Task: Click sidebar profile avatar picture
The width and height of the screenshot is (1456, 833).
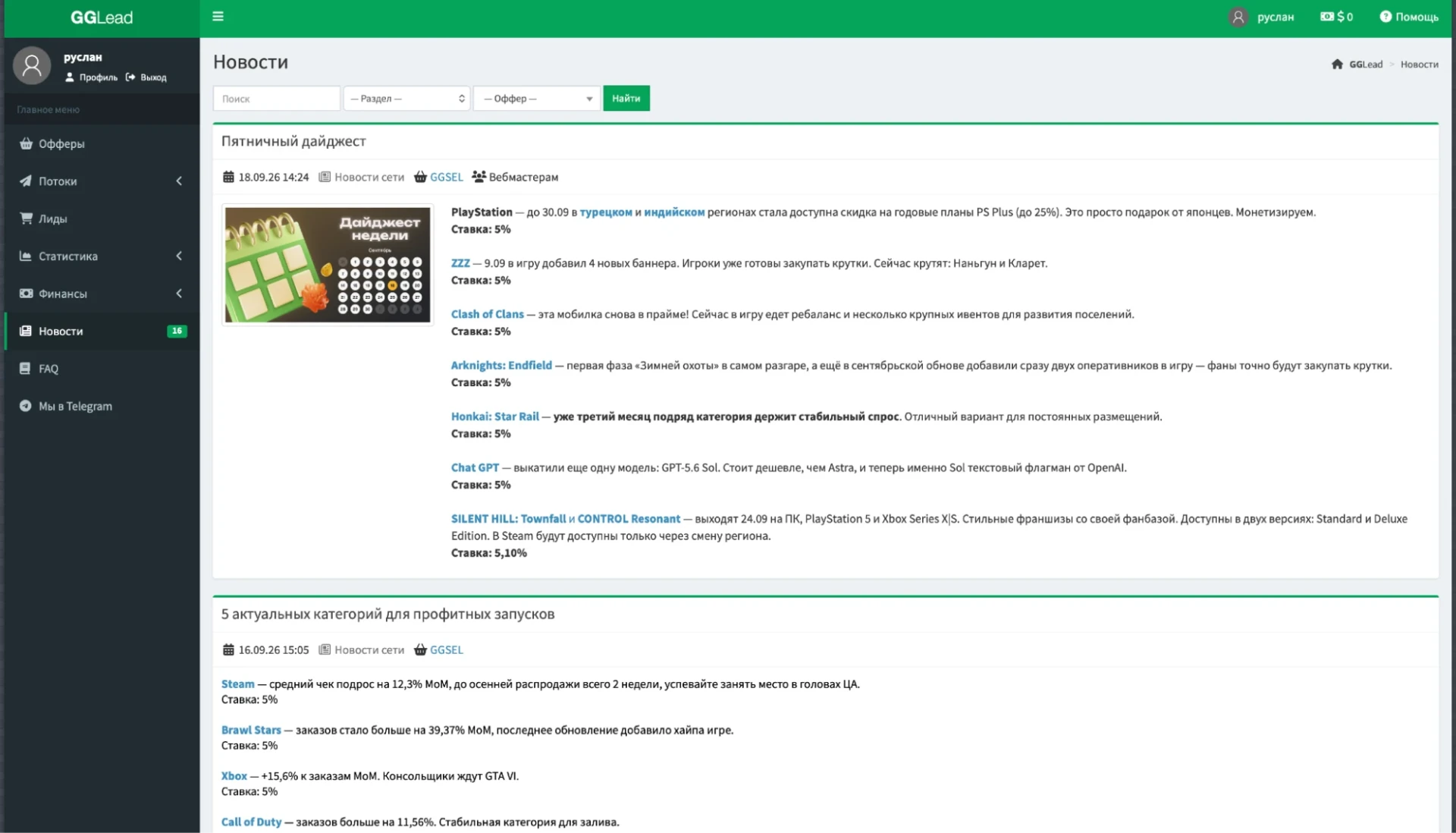Action: pyautogui.click(x=32, y=65)
